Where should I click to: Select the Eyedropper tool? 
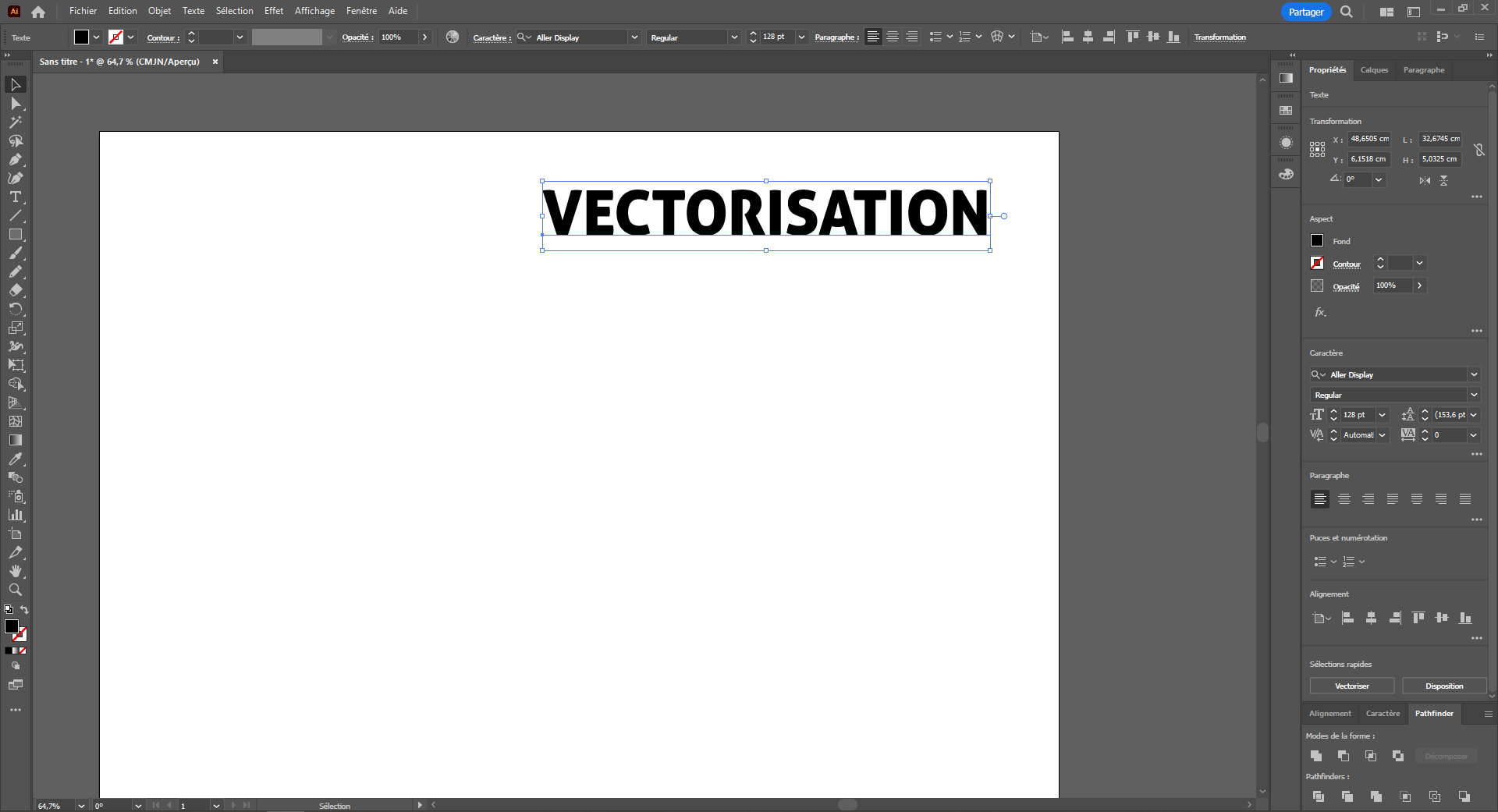click(16, 459)
